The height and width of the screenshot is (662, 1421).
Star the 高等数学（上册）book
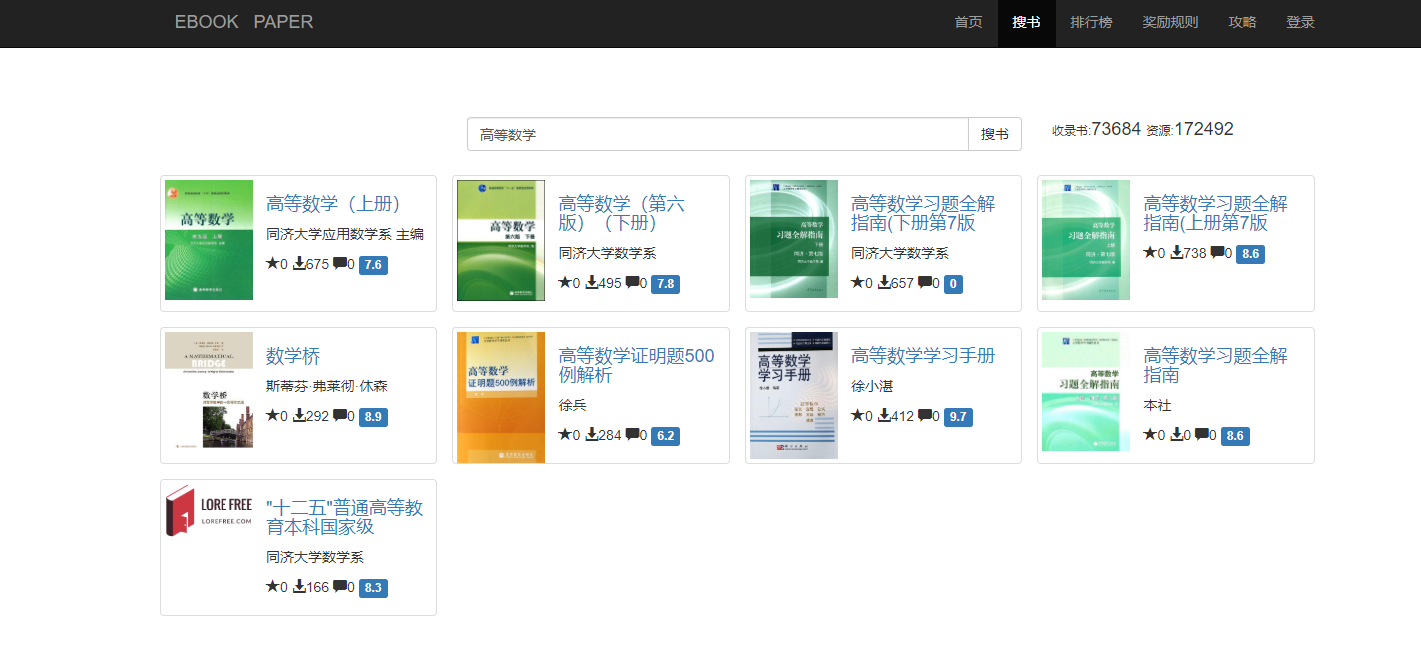pos(272,265)
